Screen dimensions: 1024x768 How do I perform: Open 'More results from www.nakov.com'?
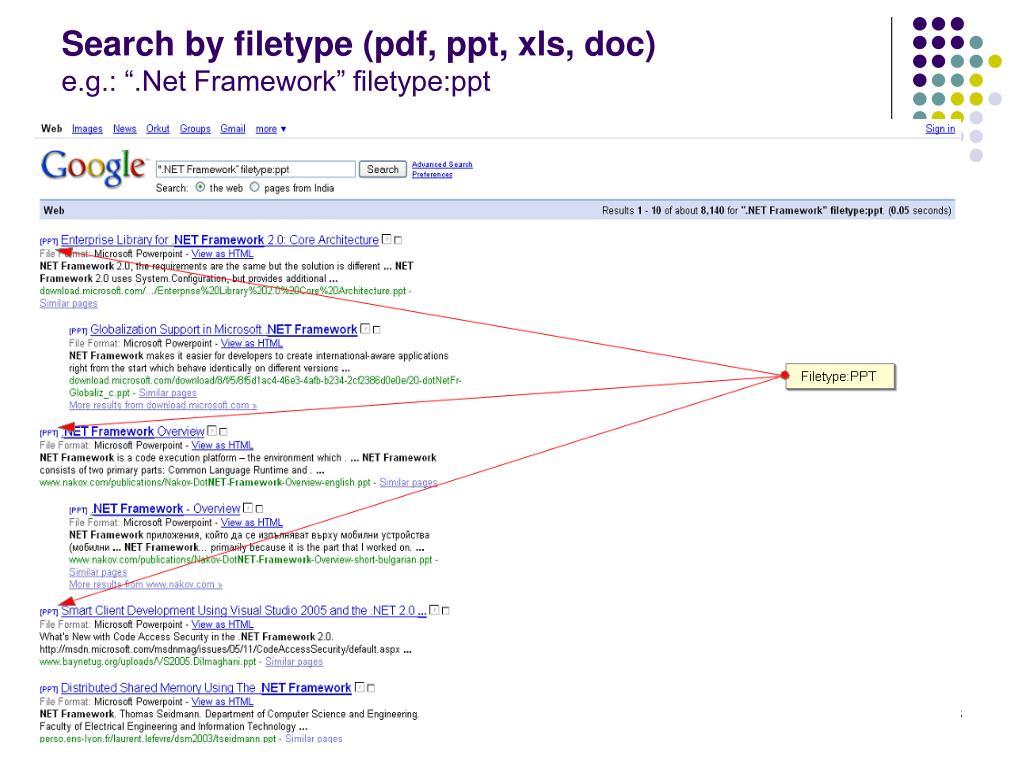146,584
